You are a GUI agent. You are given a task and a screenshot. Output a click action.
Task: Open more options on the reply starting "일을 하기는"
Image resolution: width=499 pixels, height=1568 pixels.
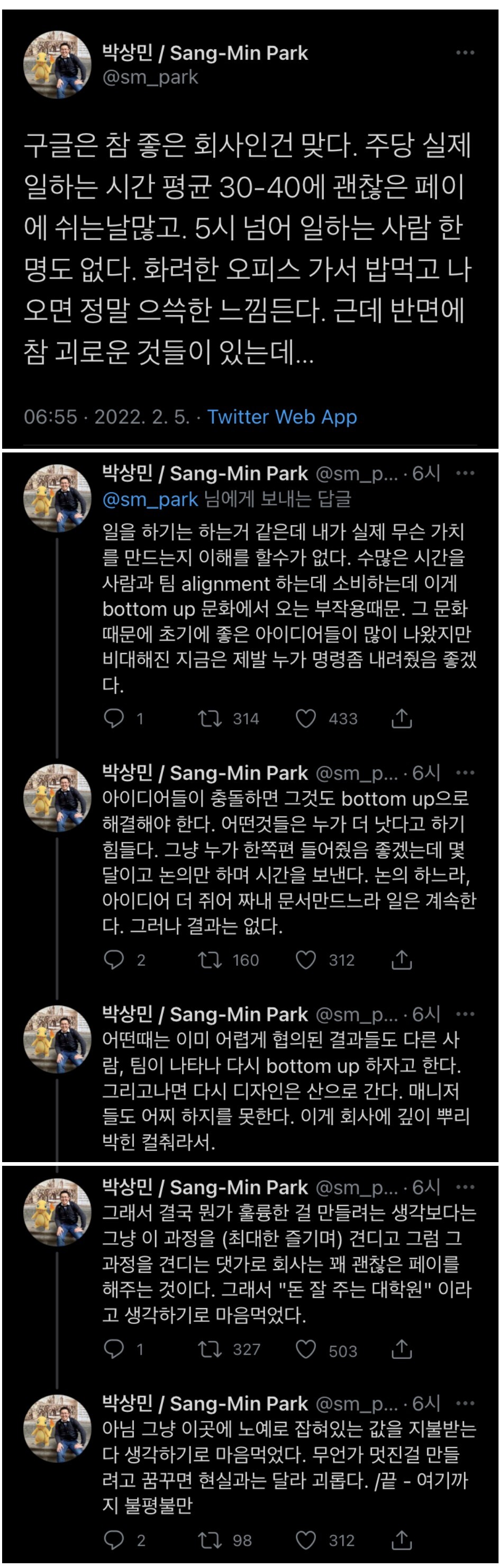click(465, 473)
